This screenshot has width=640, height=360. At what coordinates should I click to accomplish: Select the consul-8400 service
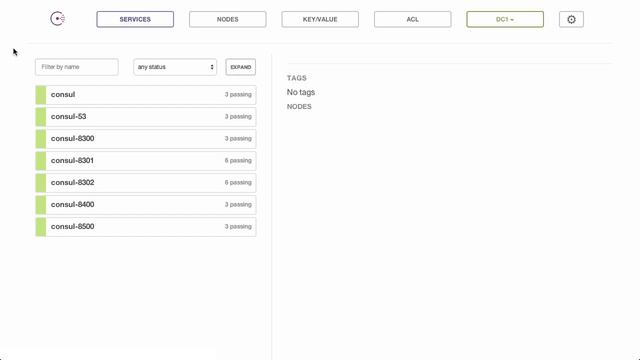[x=146, y=205]
